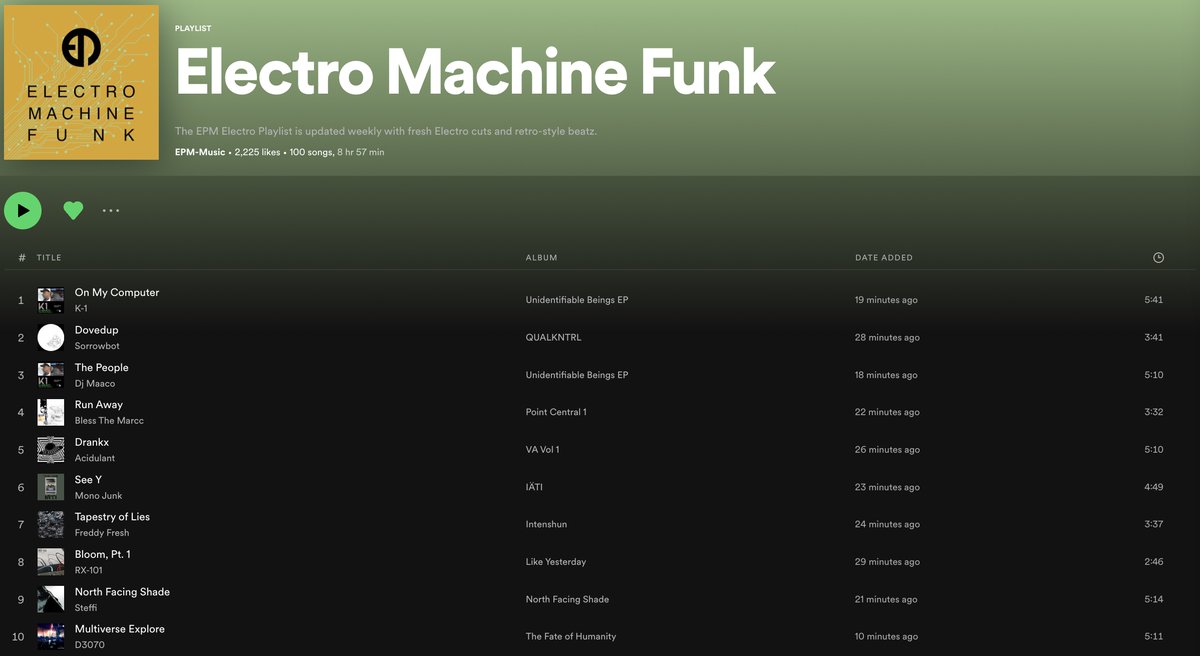Open artist Acidulant
Image resolution: width=1200 pixels, height=656 pixels.
click(x=95, y=458)
